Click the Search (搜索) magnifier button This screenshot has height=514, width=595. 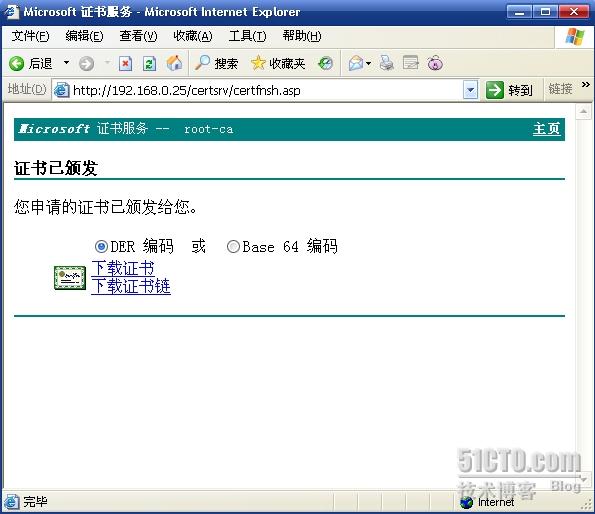pyautogui.click(x=216, y=63)
